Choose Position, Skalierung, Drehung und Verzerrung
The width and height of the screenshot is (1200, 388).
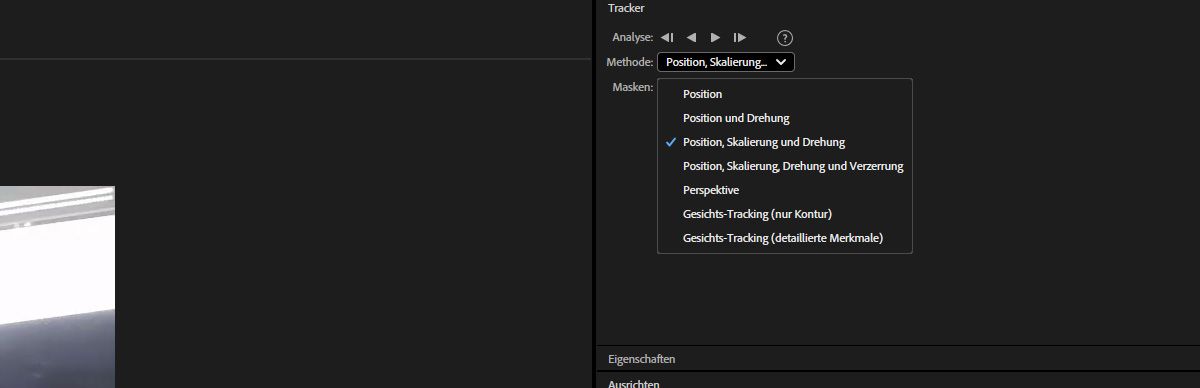pyautogui.click(x=785, y=166)
